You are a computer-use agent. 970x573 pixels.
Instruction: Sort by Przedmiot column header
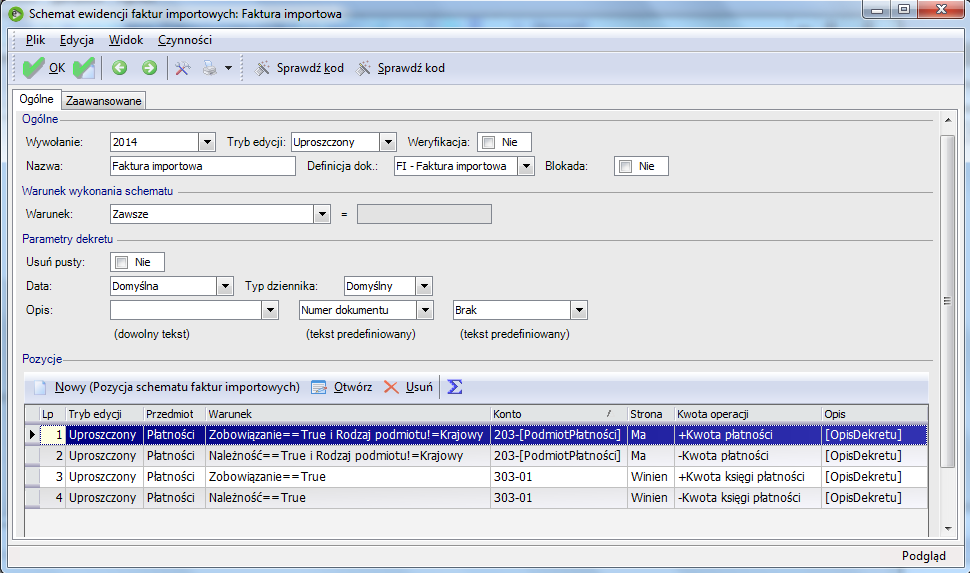point(174,414)
